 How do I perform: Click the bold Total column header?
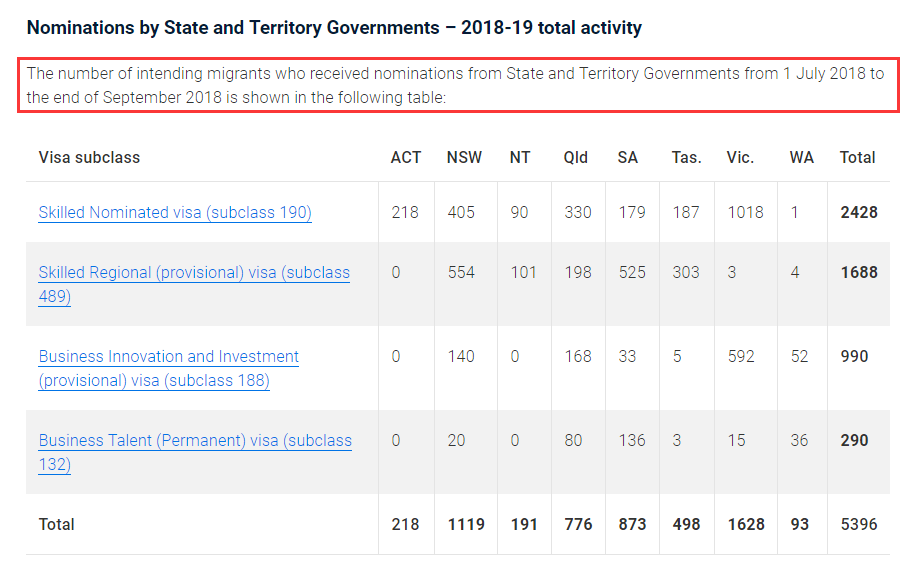pyautogui.click(x=857, y=157)
